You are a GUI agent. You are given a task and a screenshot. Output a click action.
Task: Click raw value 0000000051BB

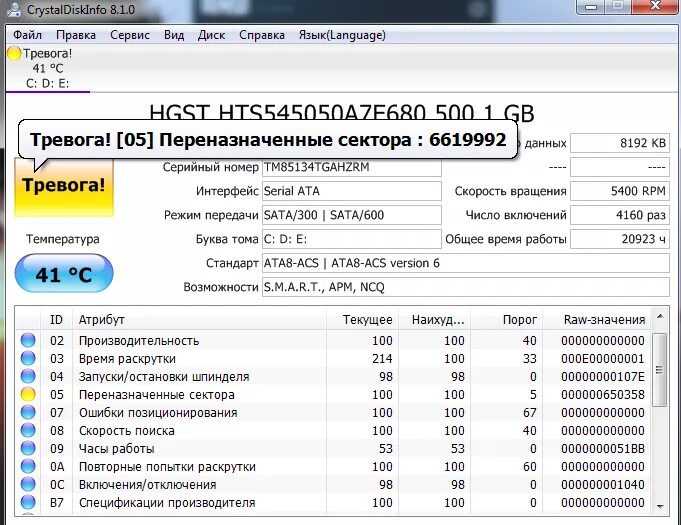click(603, 448)
